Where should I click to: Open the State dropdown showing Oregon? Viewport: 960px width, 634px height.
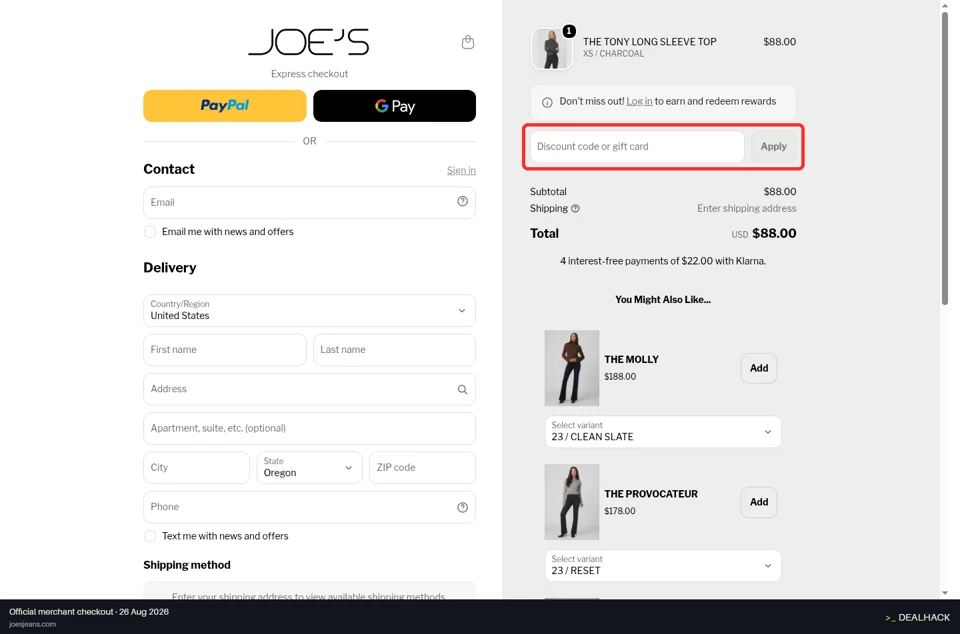(309, 468)
